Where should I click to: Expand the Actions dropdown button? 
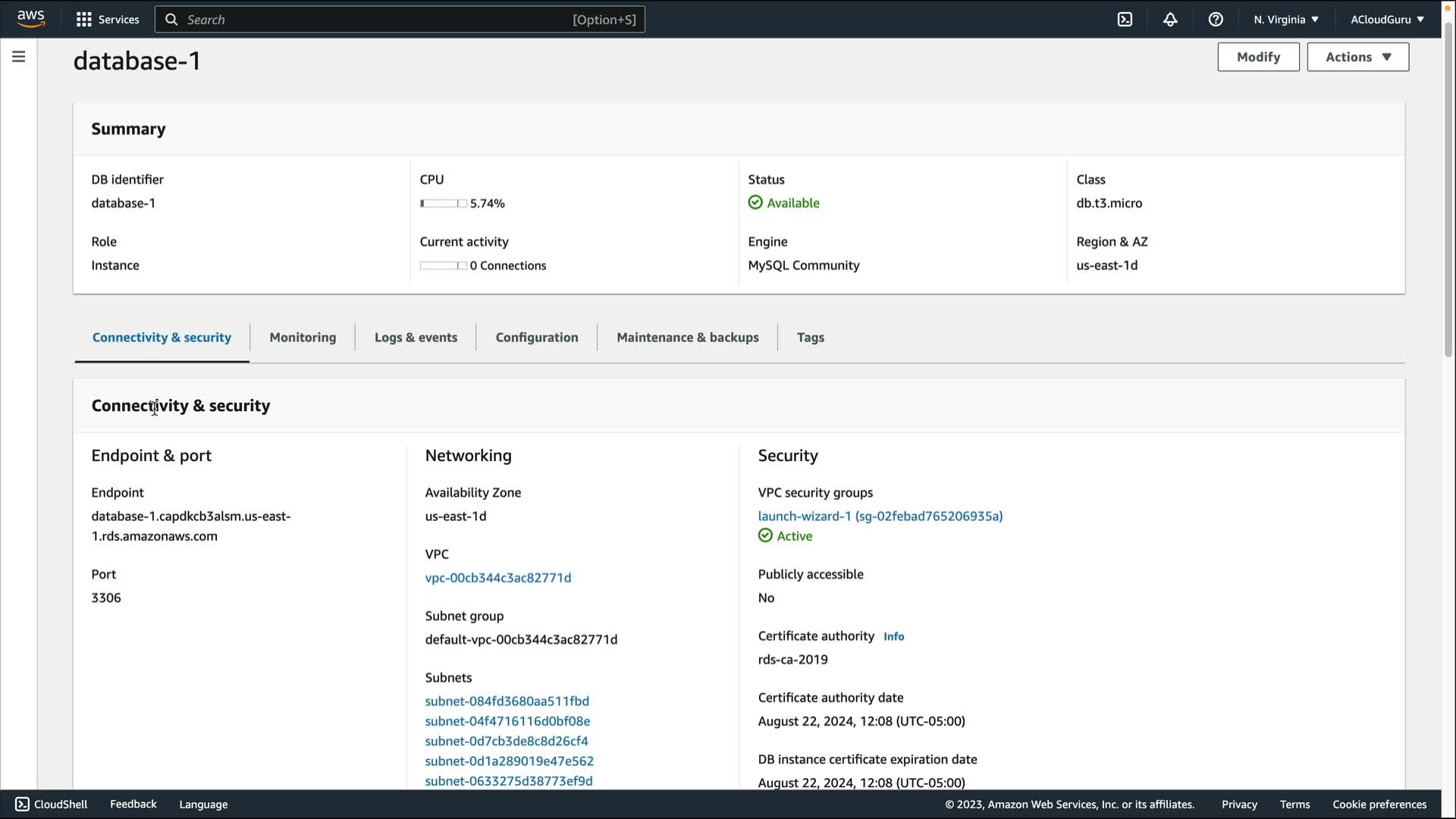coord(1357,57)
